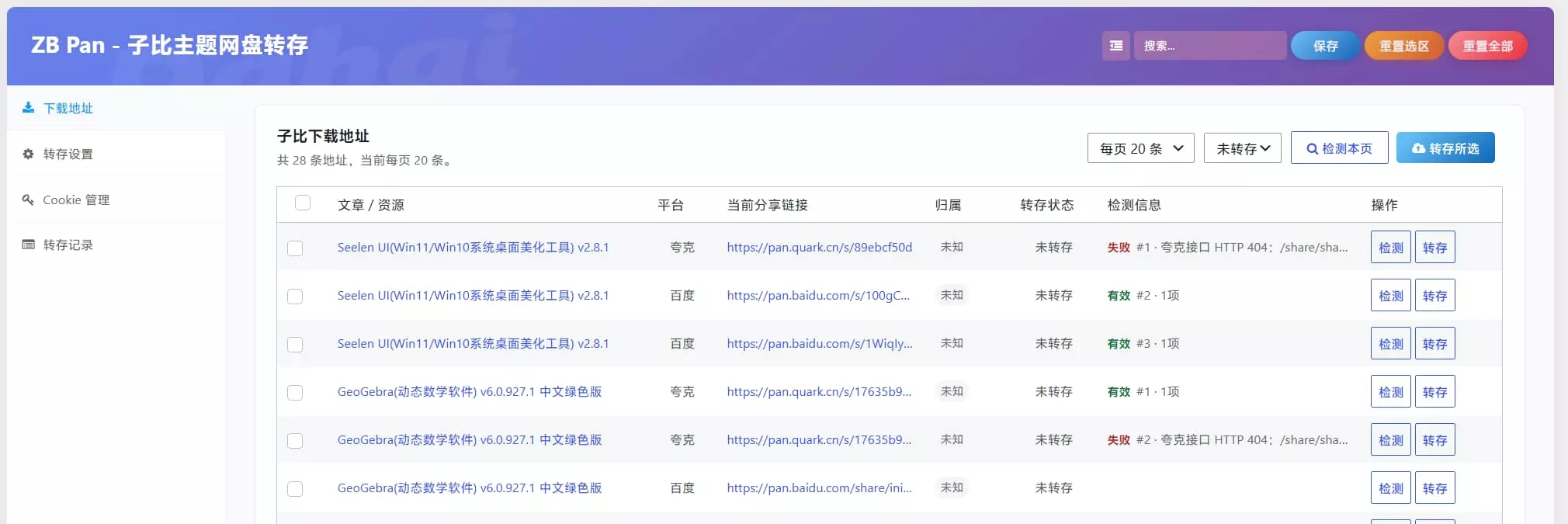The height and width of the screenshot is (524, 1568).
Task: Check the Seelen UI row with 100gC baidu link
Action: click(295, 297)
